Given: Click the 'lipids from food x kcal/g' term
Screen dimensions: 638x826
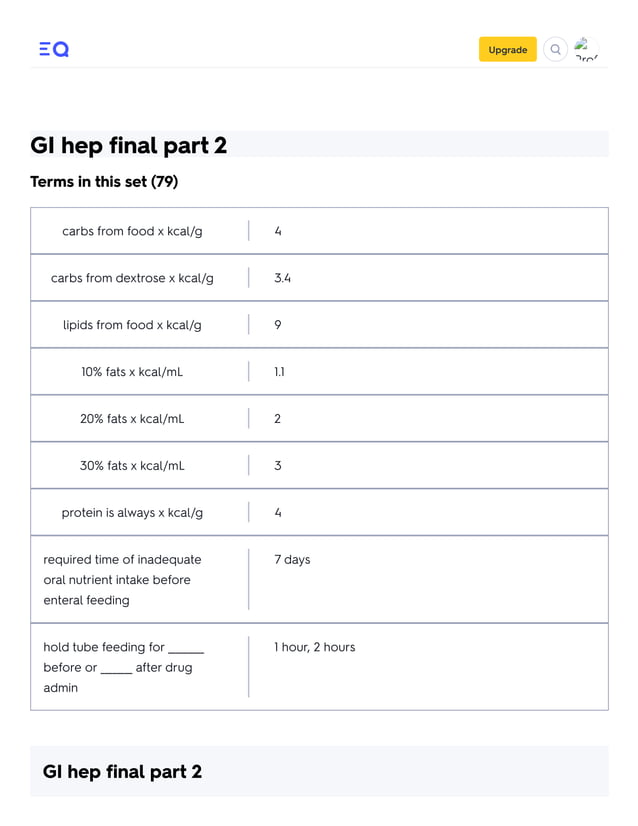Looking at the screenshot, I should pos(132,325).
